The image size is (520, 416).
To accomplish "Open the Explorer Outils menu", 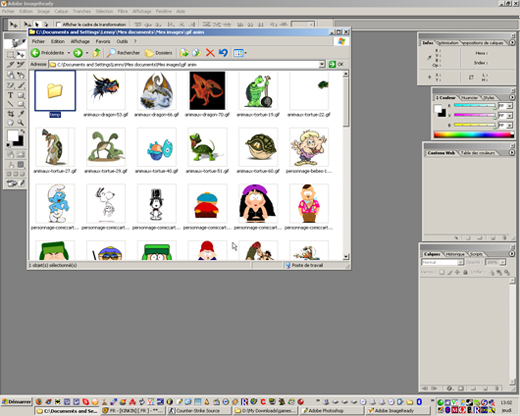I will (122, 41).
